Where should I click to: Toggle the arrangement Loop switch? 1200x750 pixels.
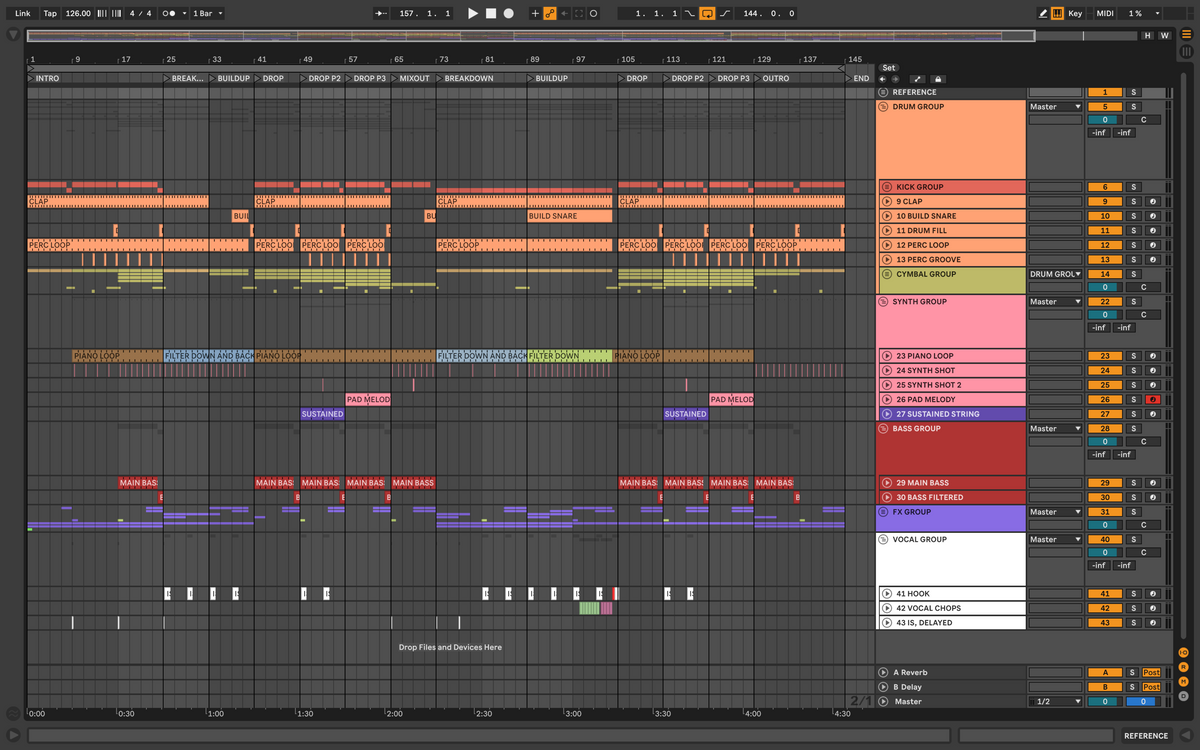(x=707, y=13)
